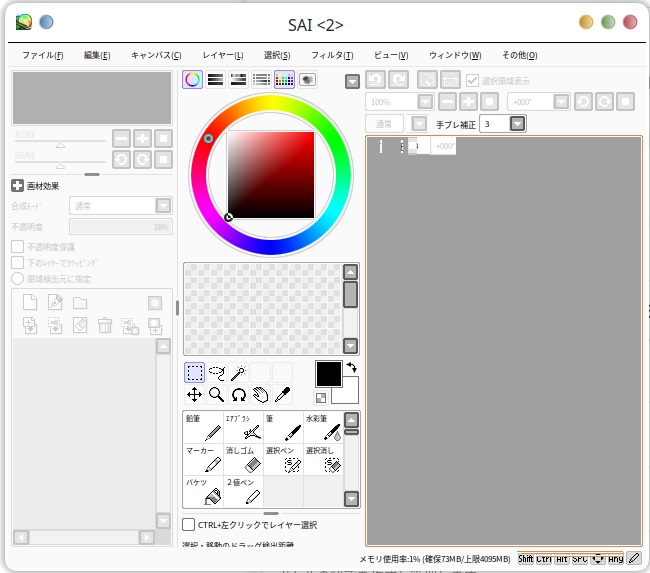Swap foreground and background colors

351,368
